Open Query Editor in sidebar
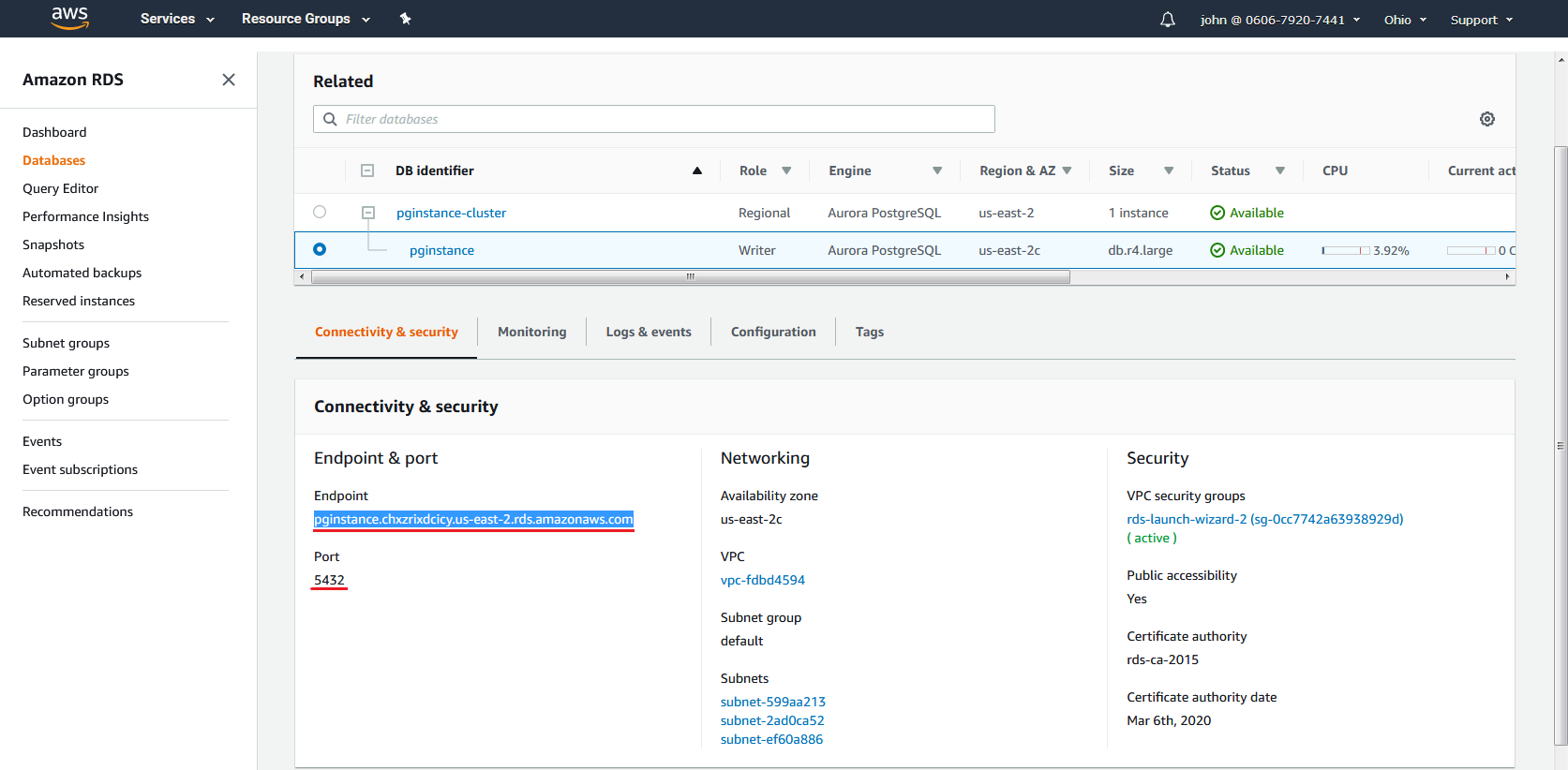The width and height of the screenshot is (1568, 770). click(60, 188)
